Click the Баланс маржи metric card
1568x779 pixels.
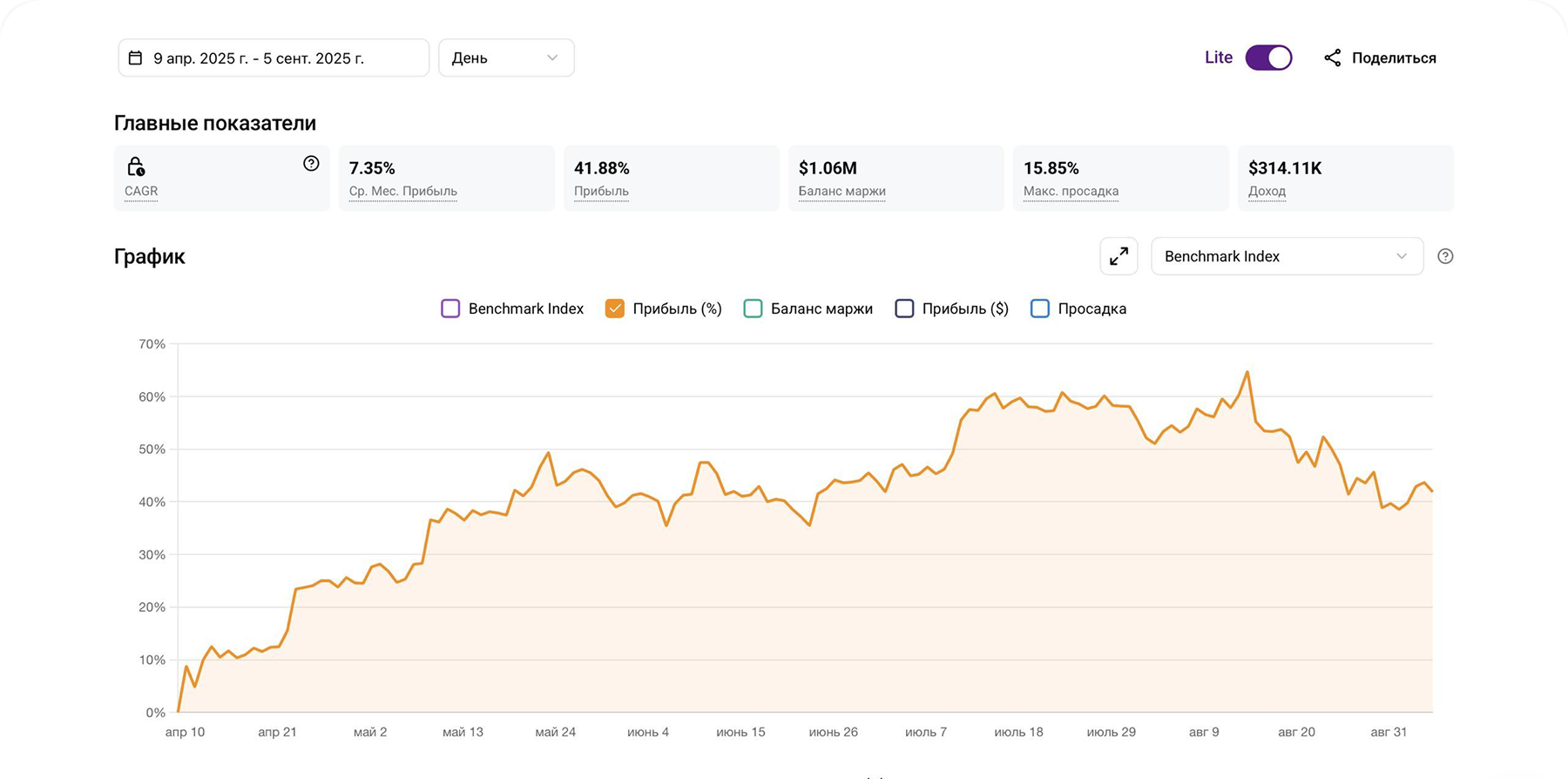click(x=896, y=178)
